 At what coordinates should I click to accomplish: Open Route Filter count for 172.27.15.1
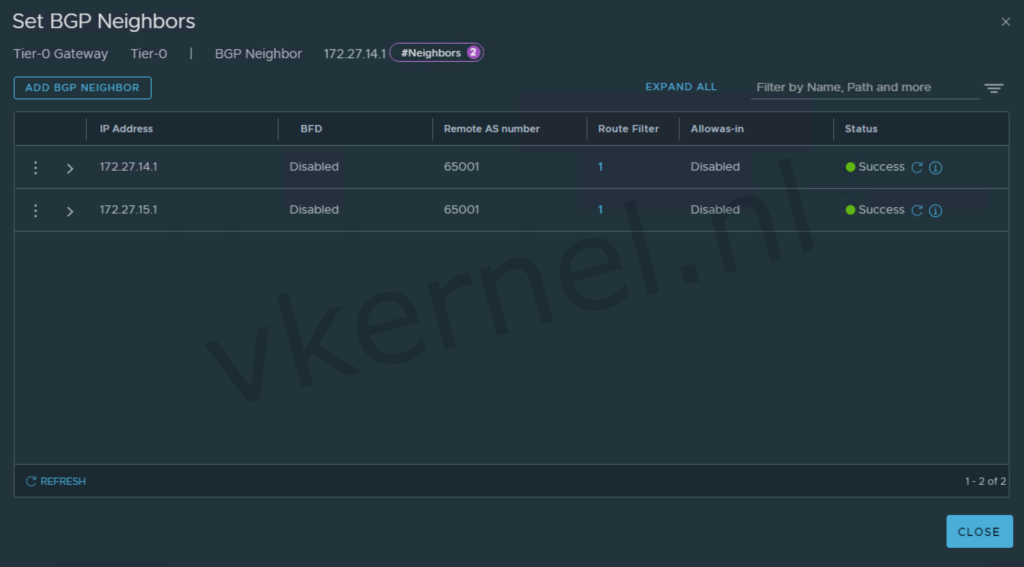(600, 210)
